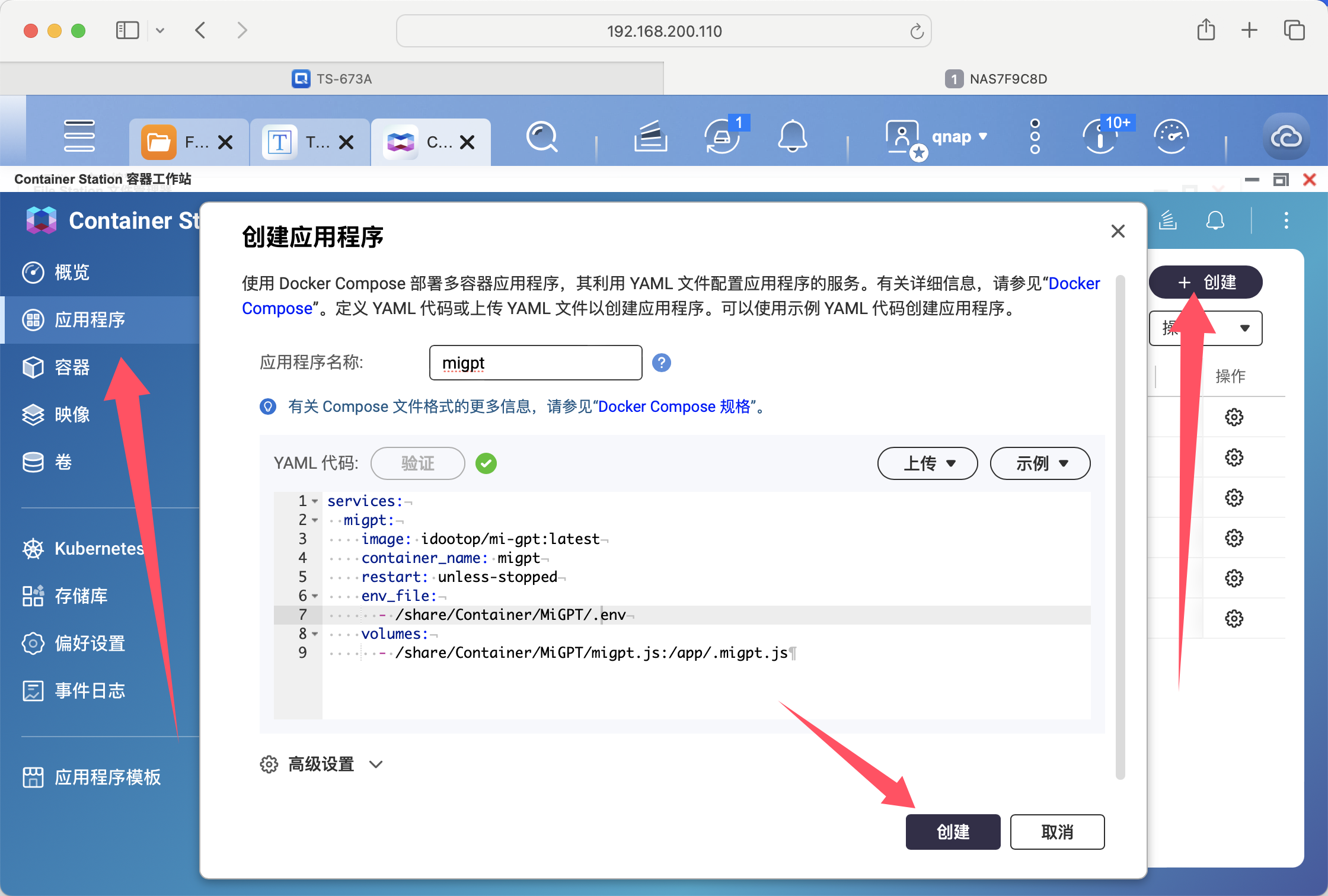
Task: Open the 上传 upload dropdown
Action: pos(928,463)
